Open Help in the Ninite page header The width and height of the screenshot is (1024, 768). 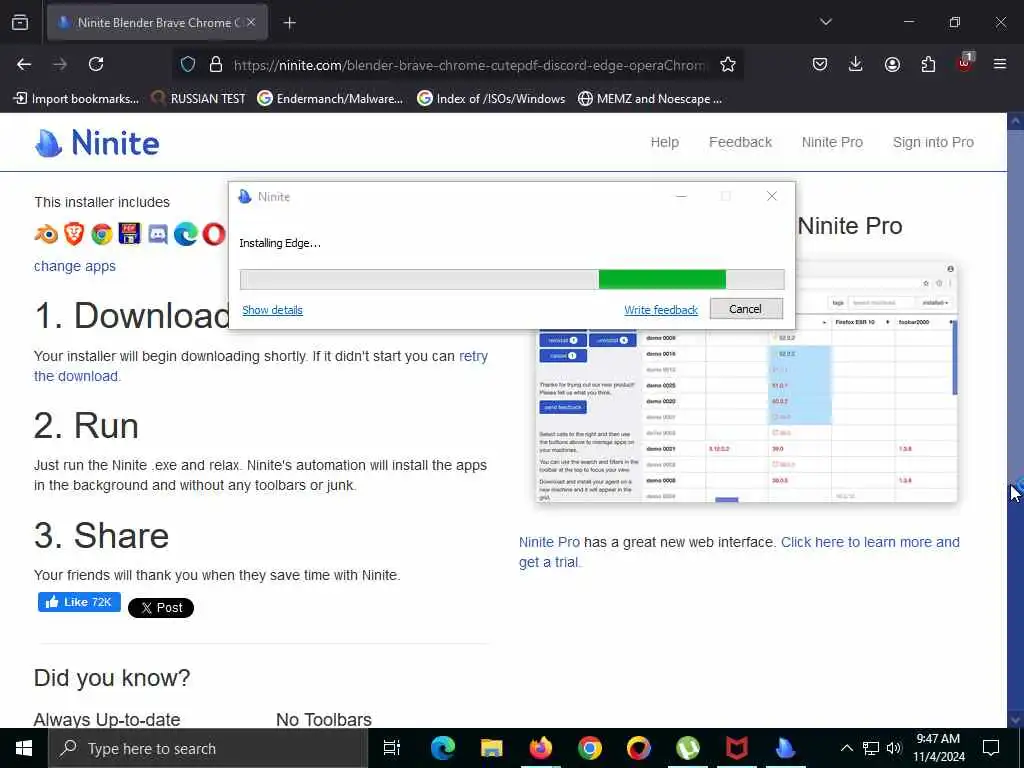click(x=664, y=142)
